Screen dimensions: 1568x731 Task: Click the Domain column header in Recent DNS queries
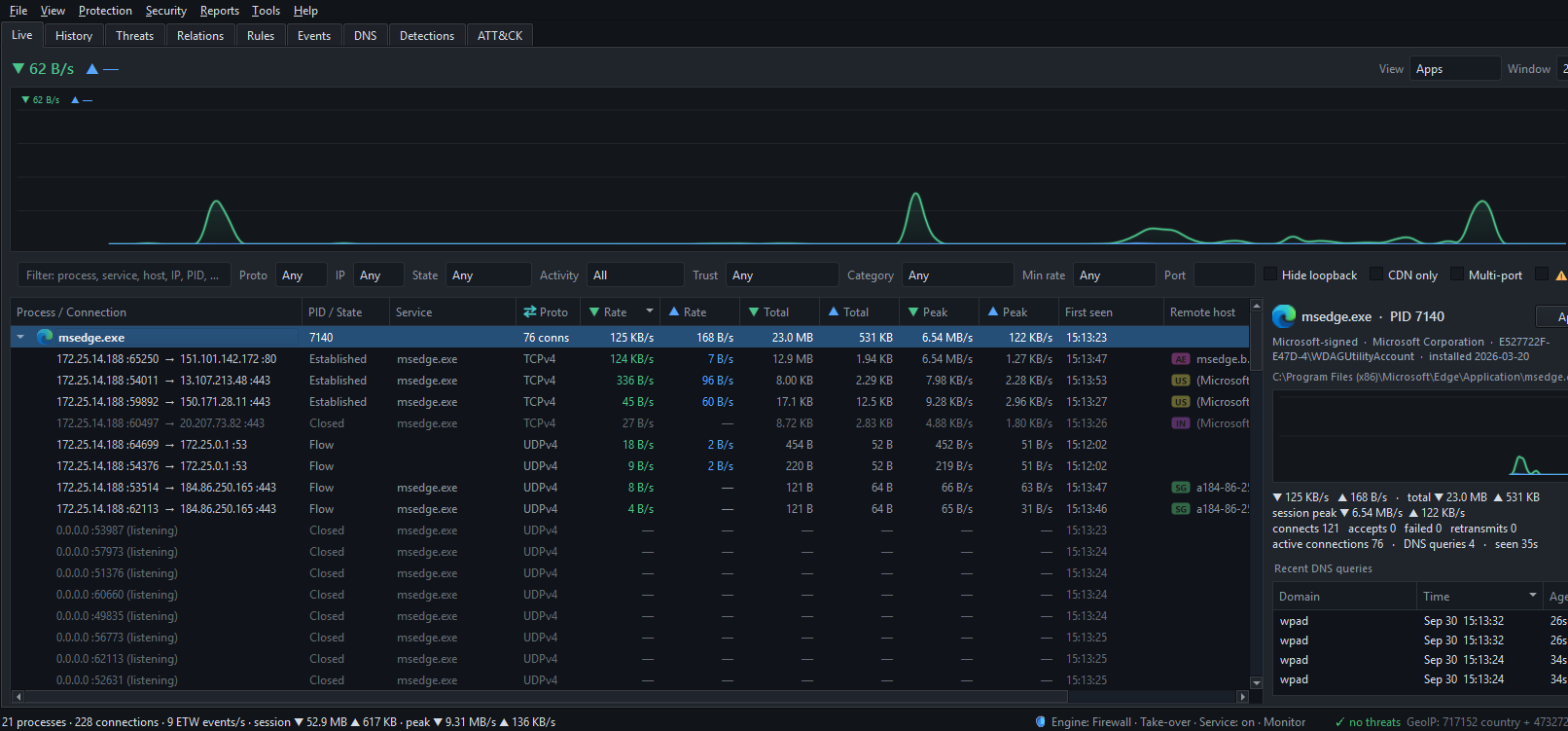[x=1345, y=597]
